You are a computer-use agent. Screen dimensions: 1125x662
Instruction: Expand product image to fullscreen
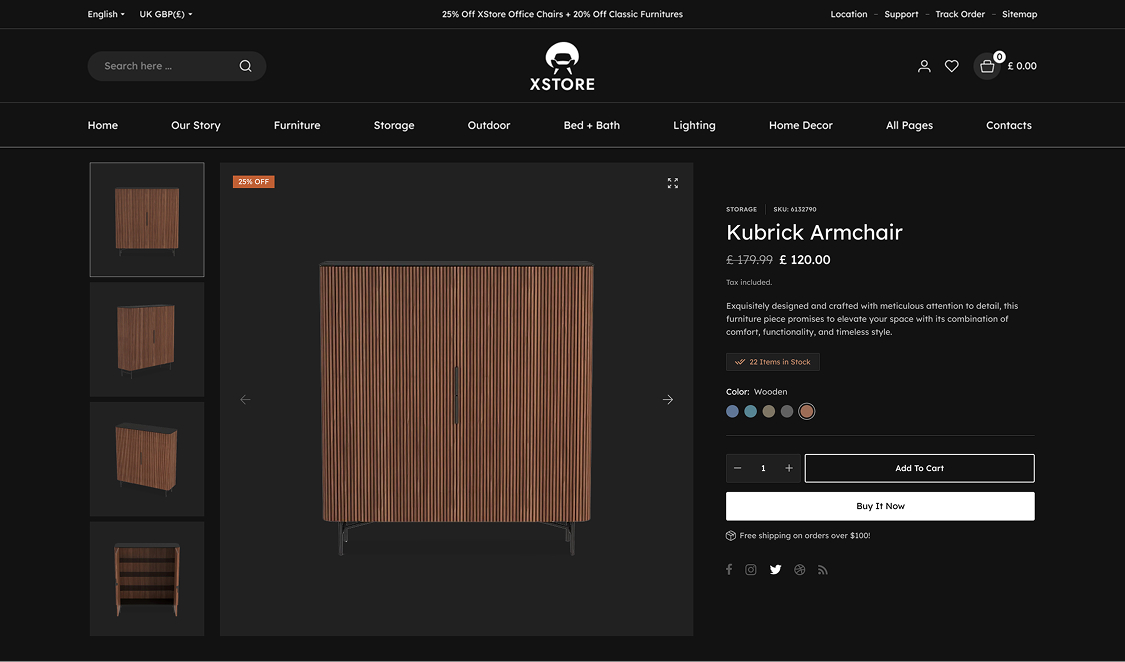click(x=673, y=183)
